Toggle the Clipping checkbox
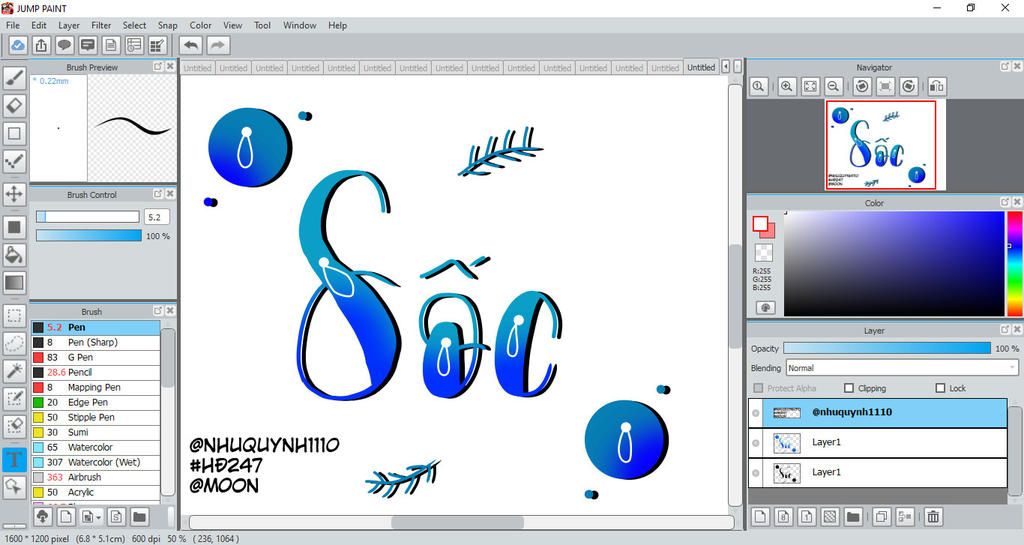 pos(849,388)
